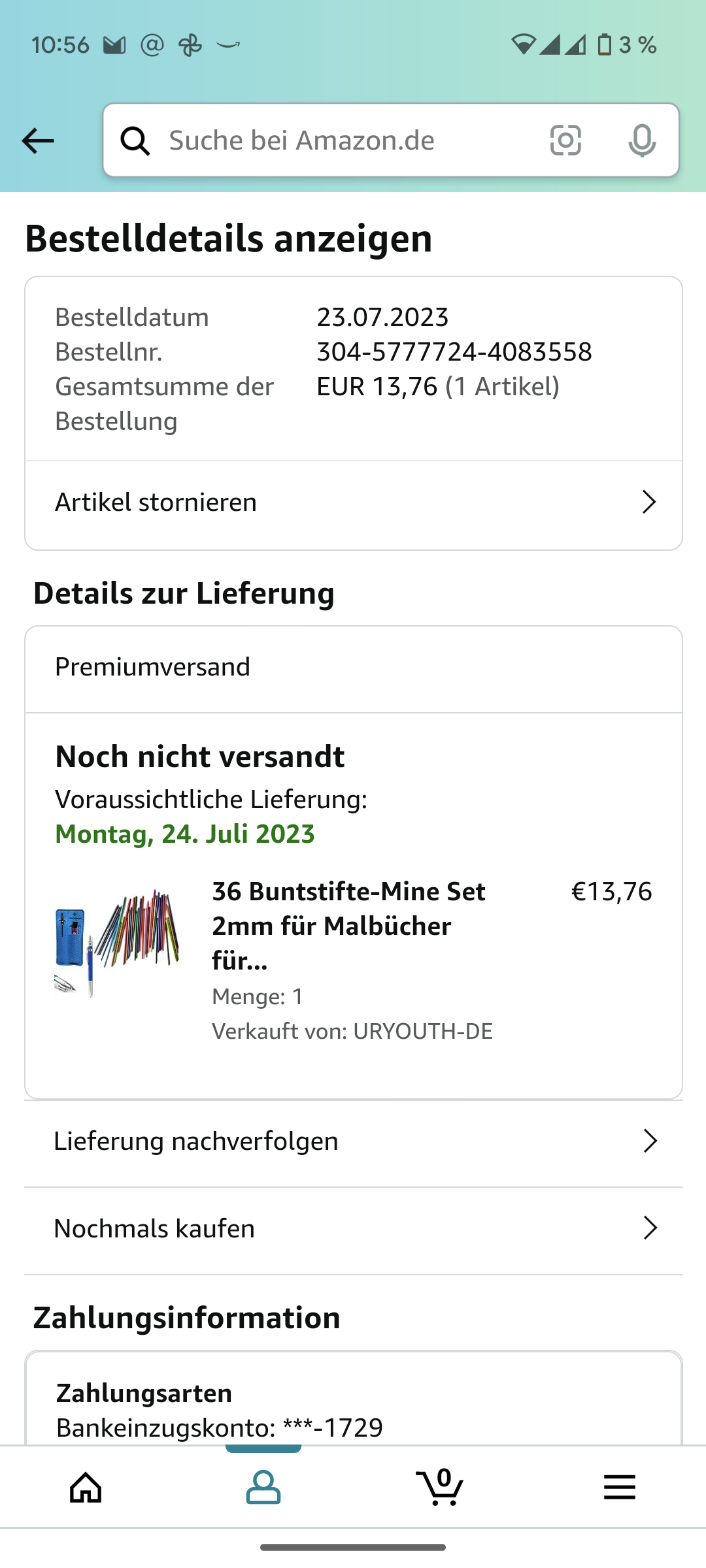The width and height of the screenshot is (706, 1568).
Task: Tap the search magnifier icon
Action: coord(135,140)
